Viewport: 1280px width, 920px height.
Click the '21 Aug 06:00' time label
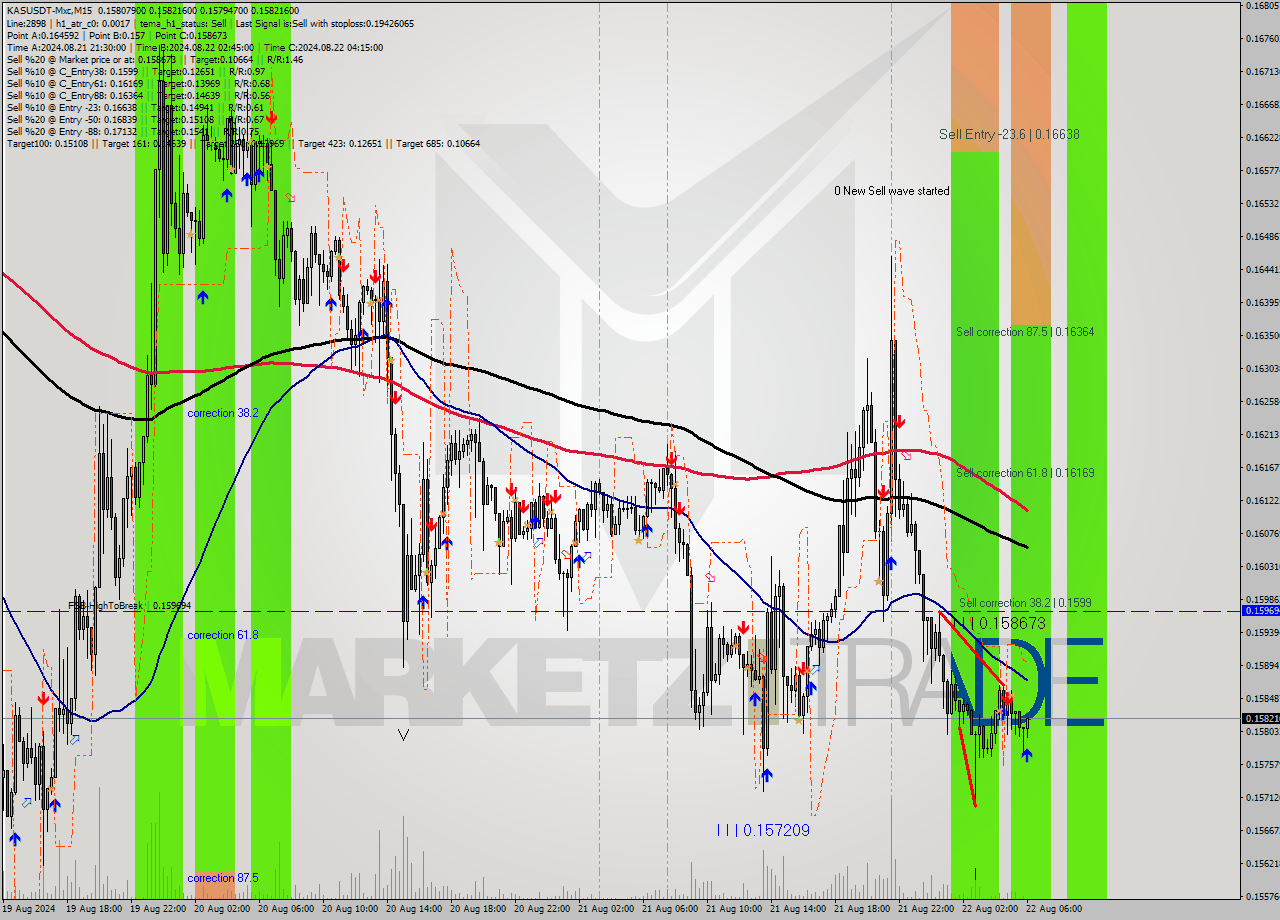[670, 910]
